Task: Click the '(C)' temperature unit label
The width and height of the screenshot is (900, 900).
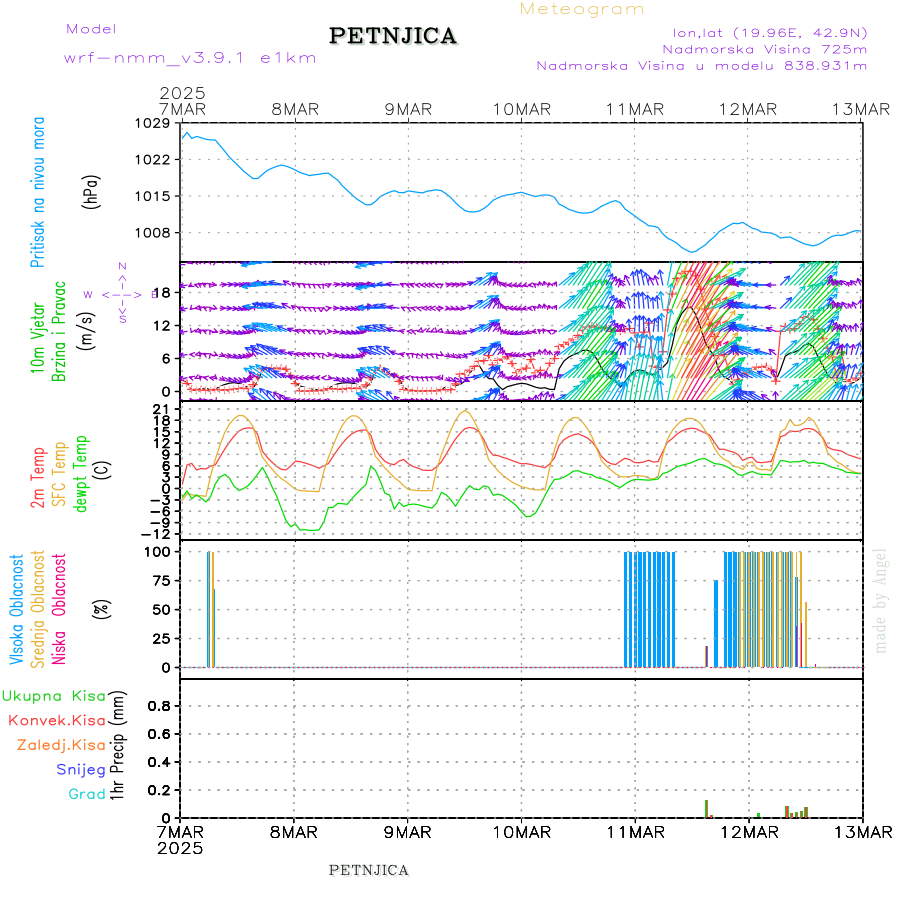Action: point(102,471)
